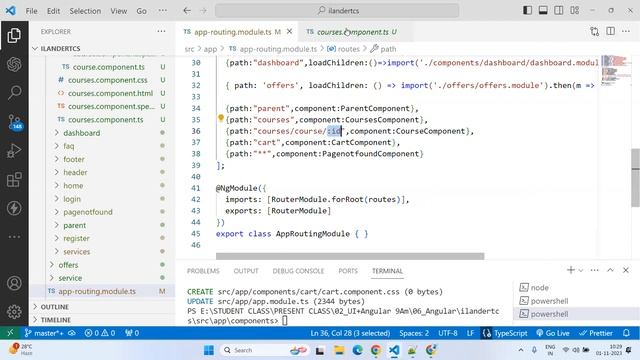The image size is (640, 360).
Task: Expand the dashboard folder
Action: point(102,133)
